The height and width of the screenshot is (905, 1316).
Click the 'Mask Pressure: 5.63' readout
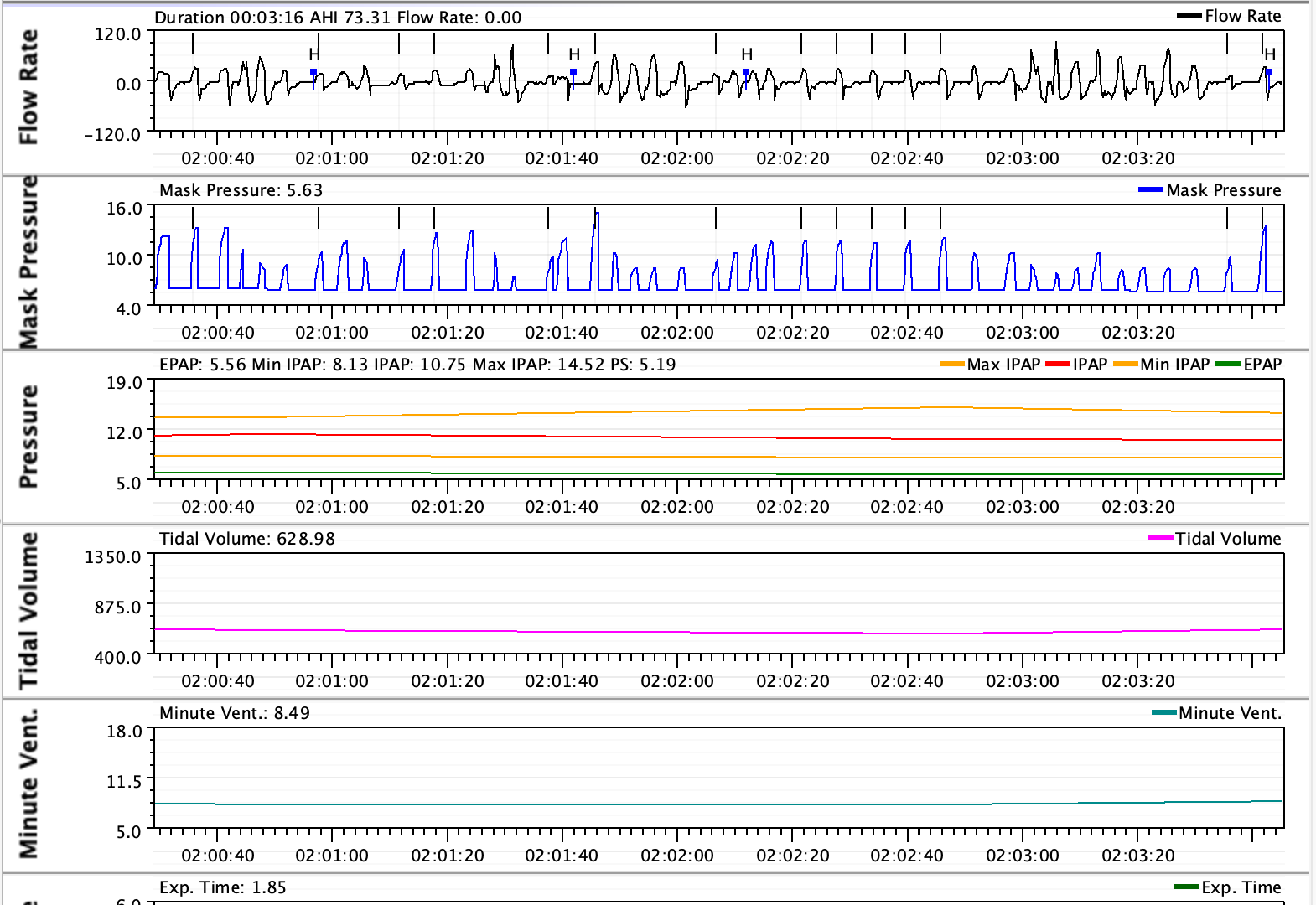[241, 190]
